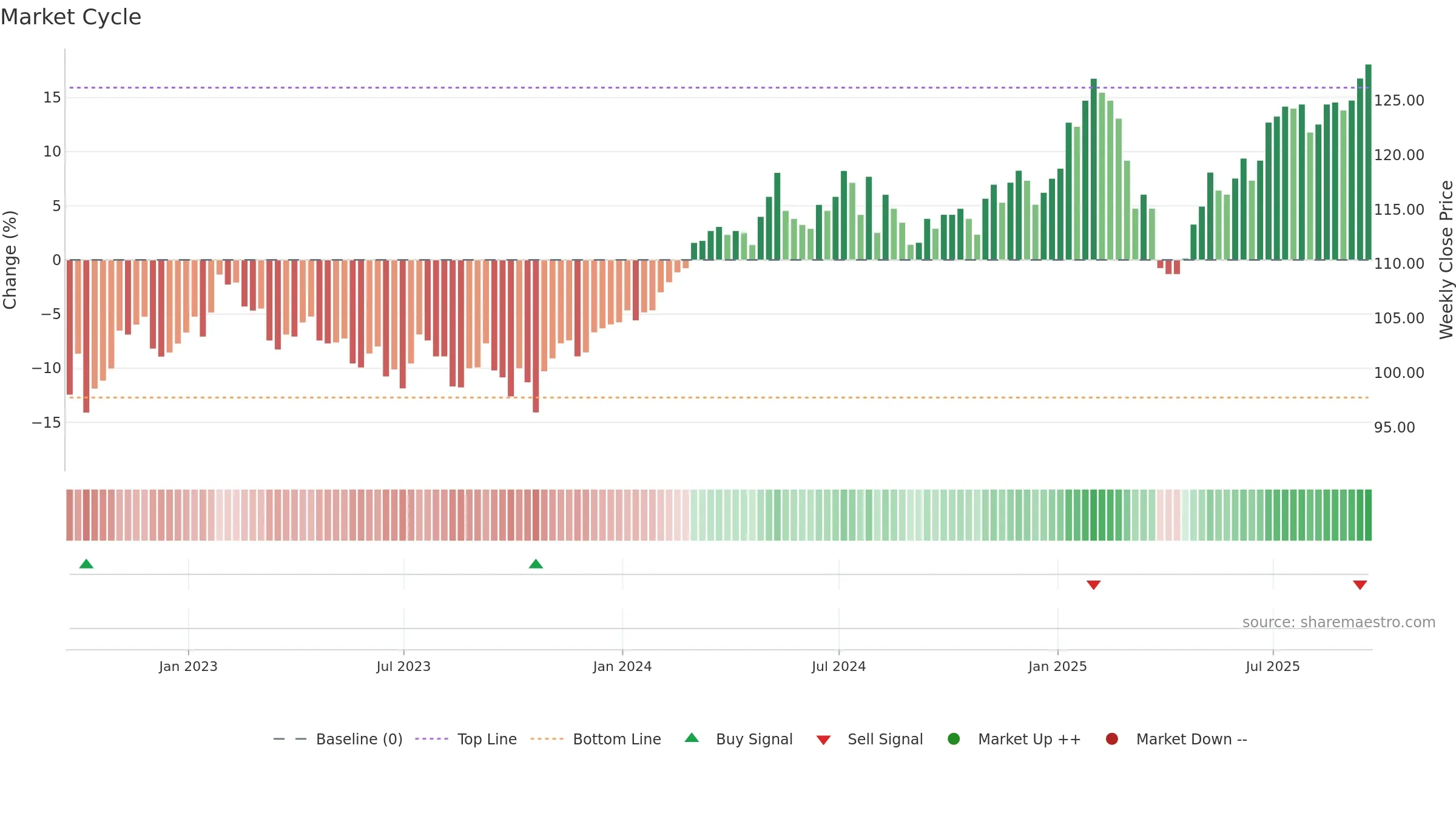The image size is (1456, 819).
Task: Click the Market Cycle chart title
Action: tap(71, 17)
